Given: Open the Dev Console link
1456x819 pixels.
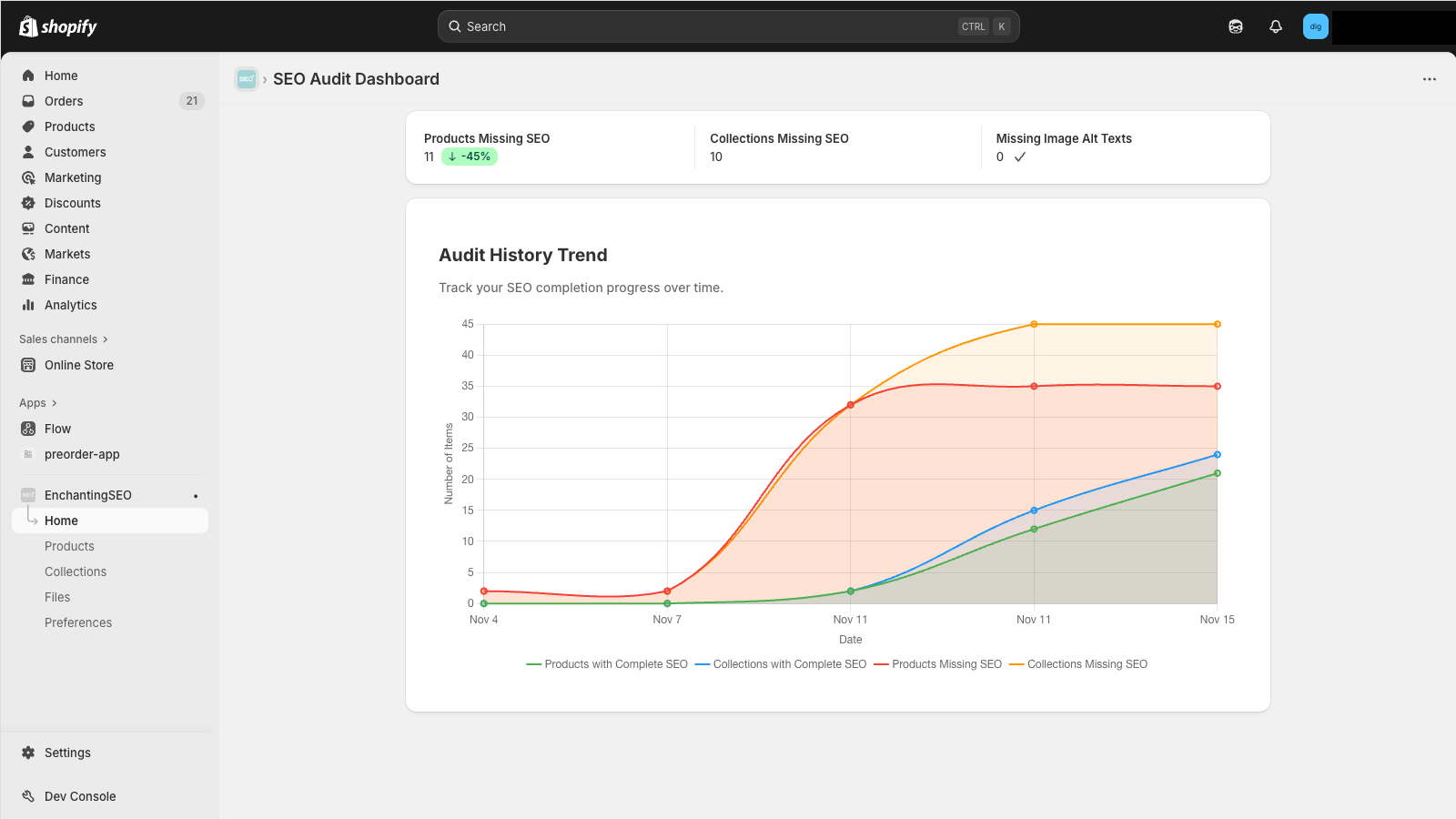Looking at the screenshot, I should (80, 796).
